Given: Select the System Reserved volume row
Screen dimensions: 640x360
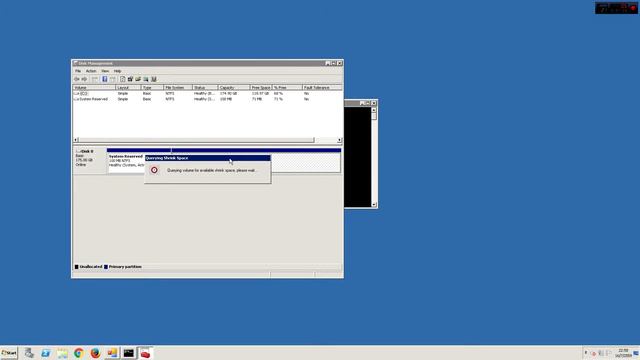Looking at the screenshot, I should (x=207, y=99).
